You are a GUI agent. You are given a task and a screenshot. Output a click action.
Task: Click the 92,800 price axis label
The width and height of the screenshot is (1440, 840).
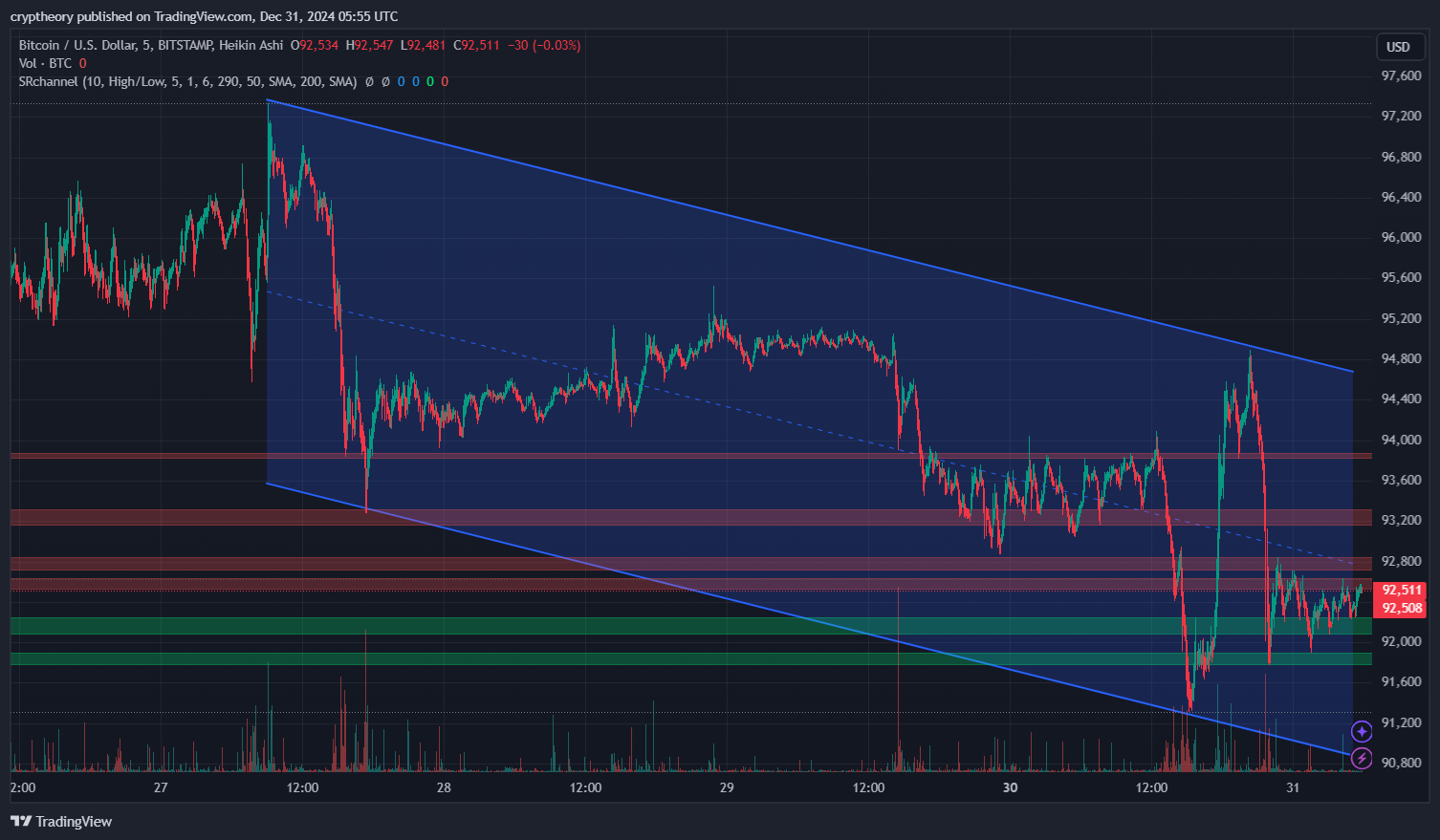click(1402, 561)
